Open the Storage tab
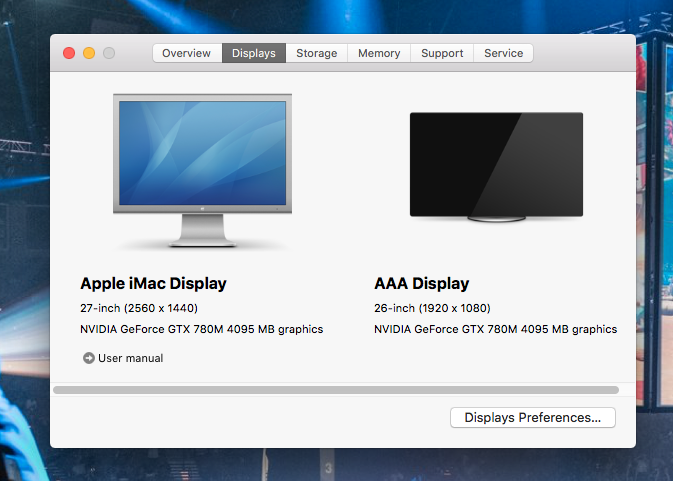673x481 pixels. pyautogui.click(x=317, y=53)
